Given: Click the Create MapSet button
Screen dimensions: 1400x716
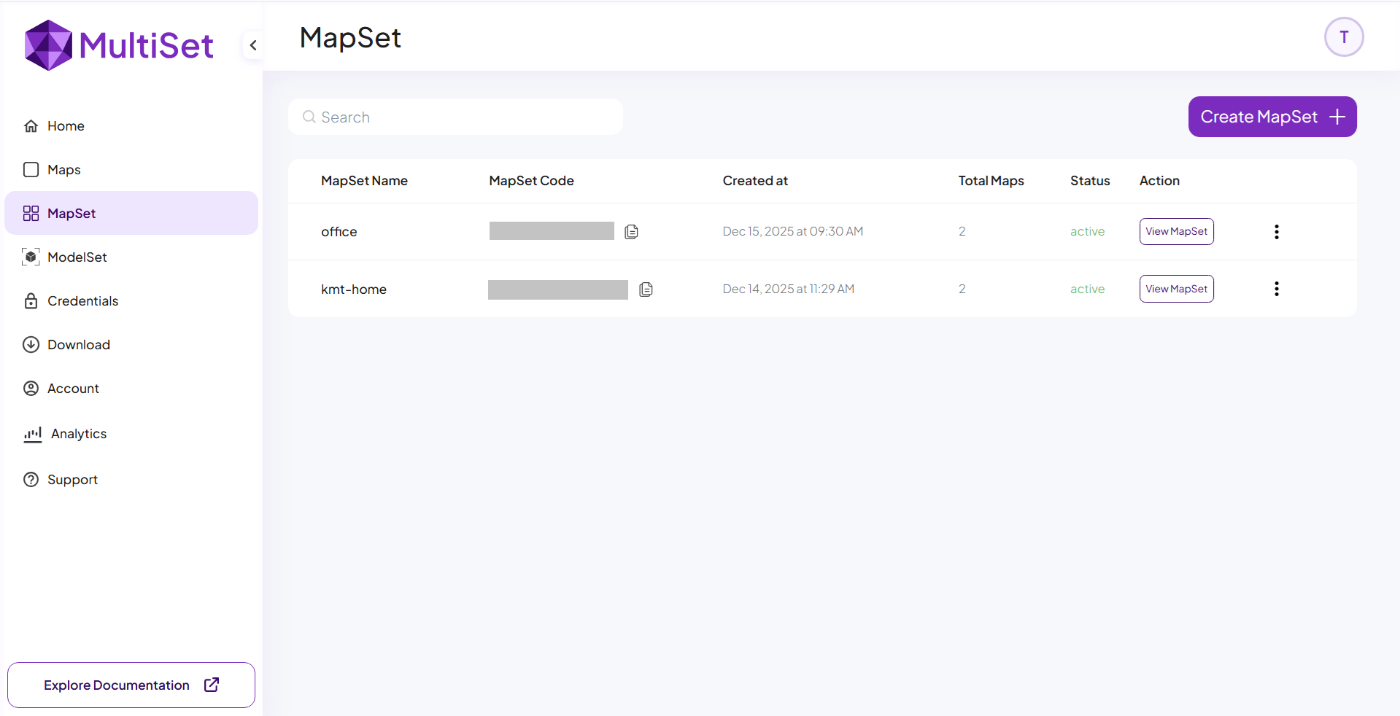Looking at the screenshot, I should coord(1272,117).
